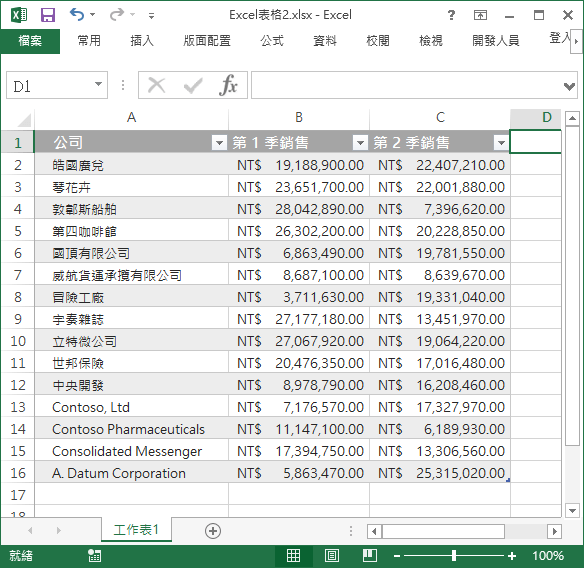Click the Cancel X icon in formula bar

point(156,85)
